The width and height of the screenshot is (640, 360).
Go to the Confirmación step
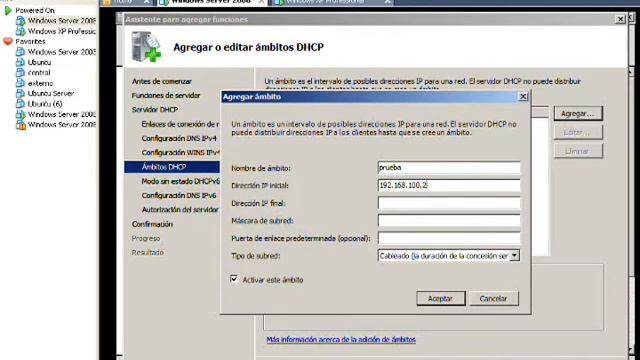(152, 224)
